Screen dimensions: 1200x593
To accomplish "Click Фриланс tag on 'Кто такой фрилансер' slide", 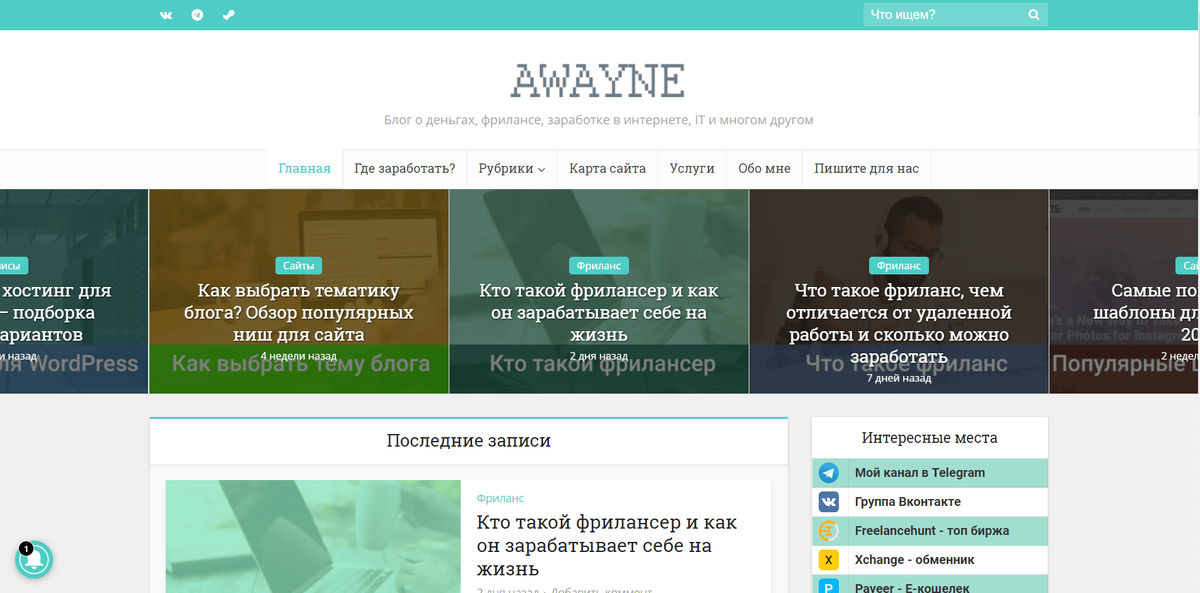I will 598,266.
